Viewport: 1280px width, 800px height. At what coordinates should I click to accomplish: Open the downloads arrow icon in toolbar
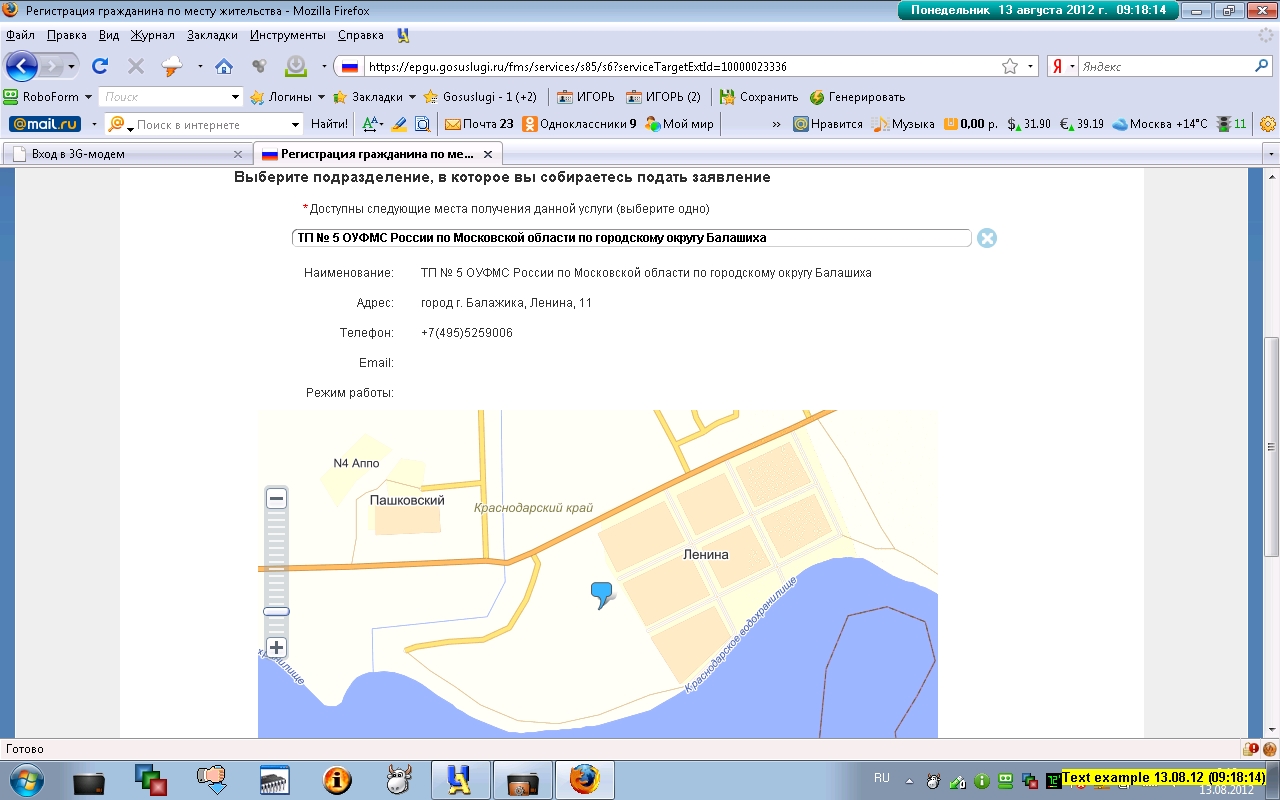pyautogui.click(x=296, y=67)
